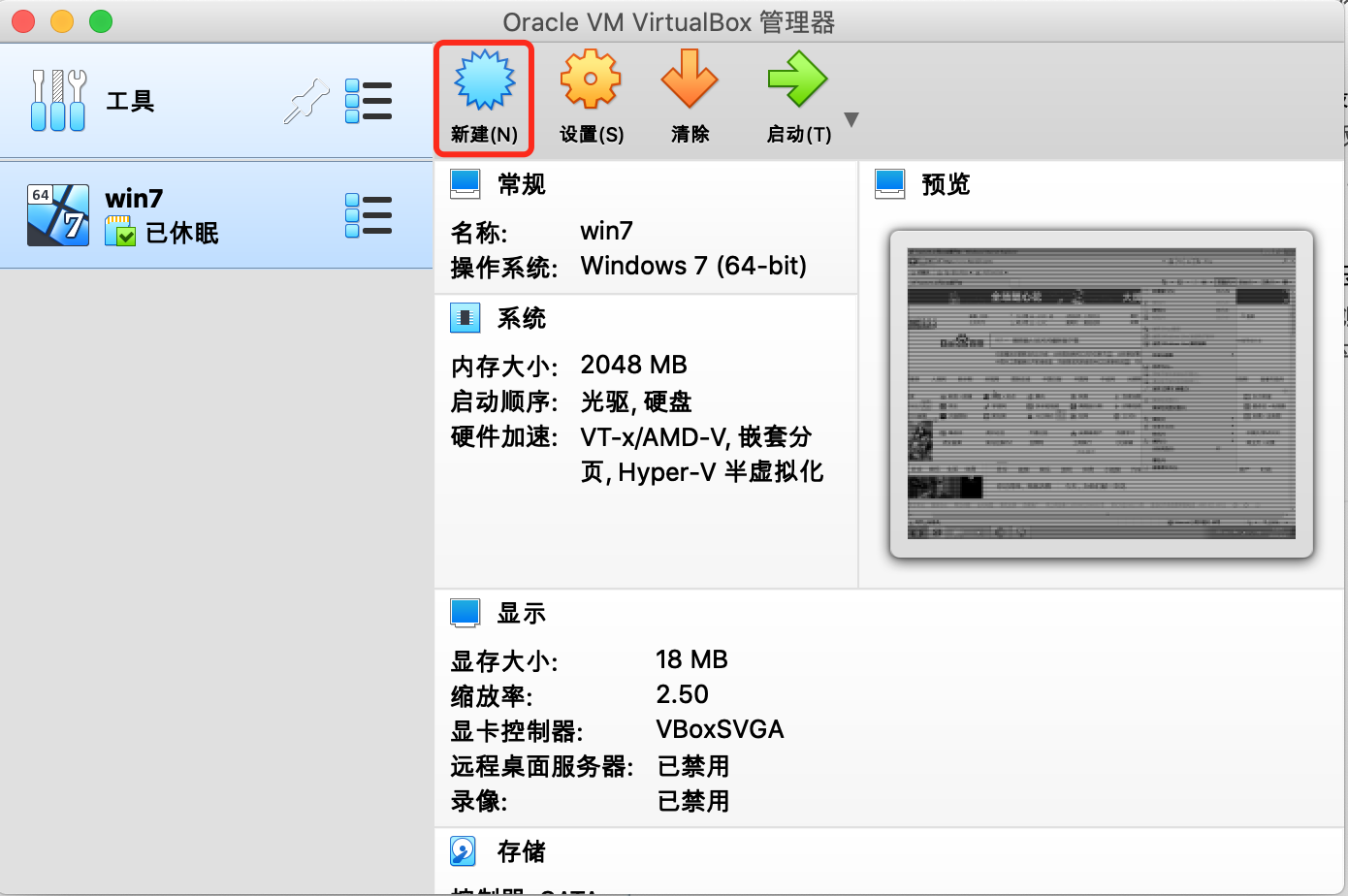This screenshot has width=1348, height=896.
Task: Click the New (新建) starburst icon
Action: click(484, 80)
